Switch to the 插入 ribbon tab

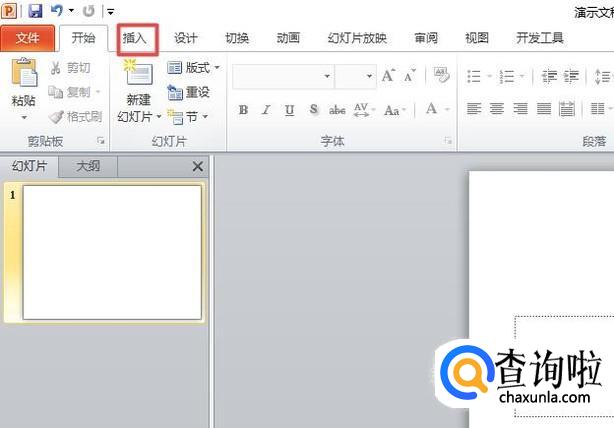coord(134,38)
